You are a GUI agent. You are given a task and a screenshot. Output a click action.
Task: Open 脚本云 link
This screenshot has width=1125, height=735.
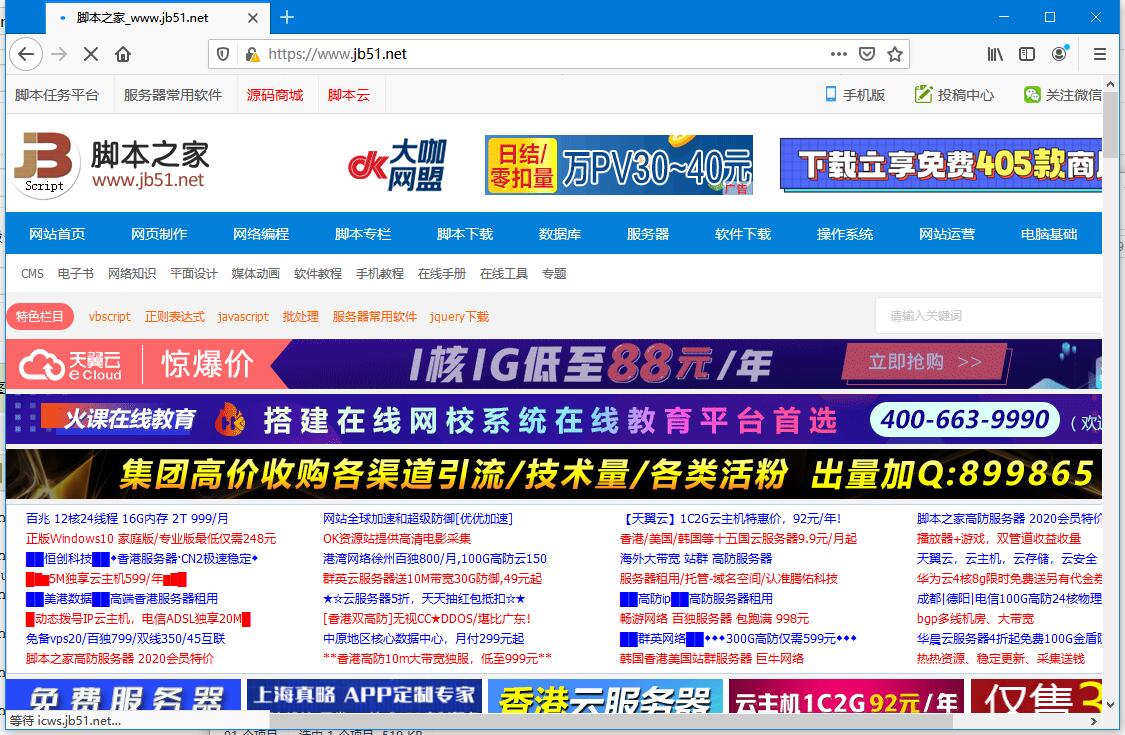click(x=349, y=95)
